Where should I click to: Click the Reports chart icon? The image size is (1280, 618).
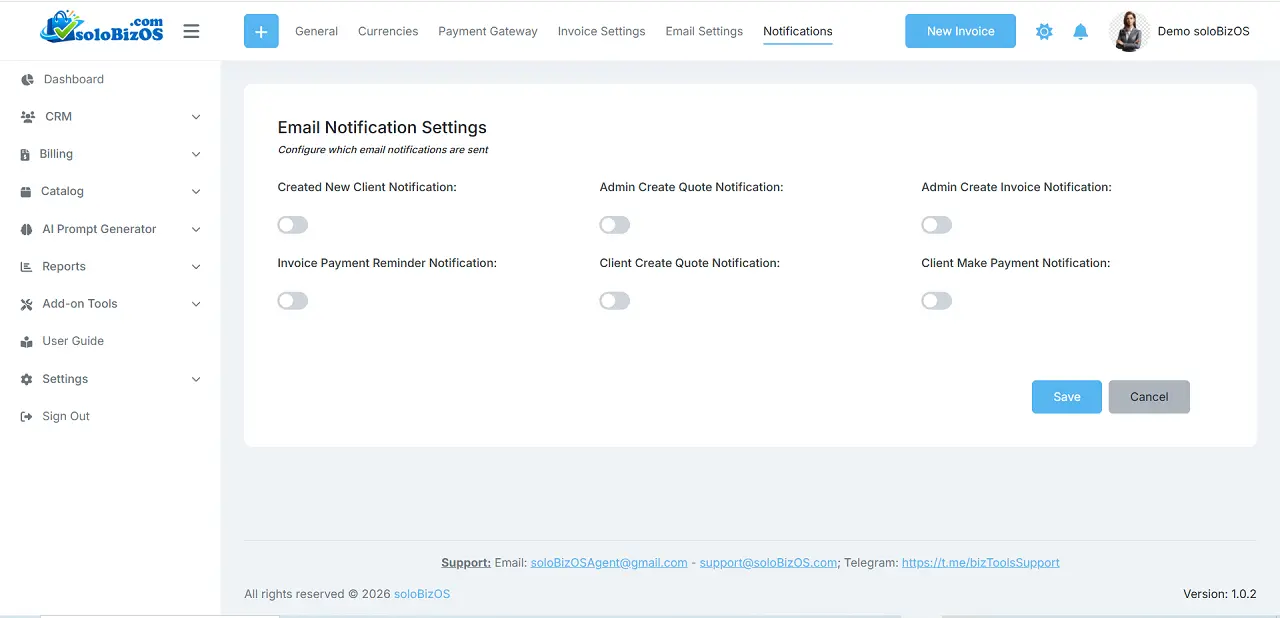coord(26,267)
